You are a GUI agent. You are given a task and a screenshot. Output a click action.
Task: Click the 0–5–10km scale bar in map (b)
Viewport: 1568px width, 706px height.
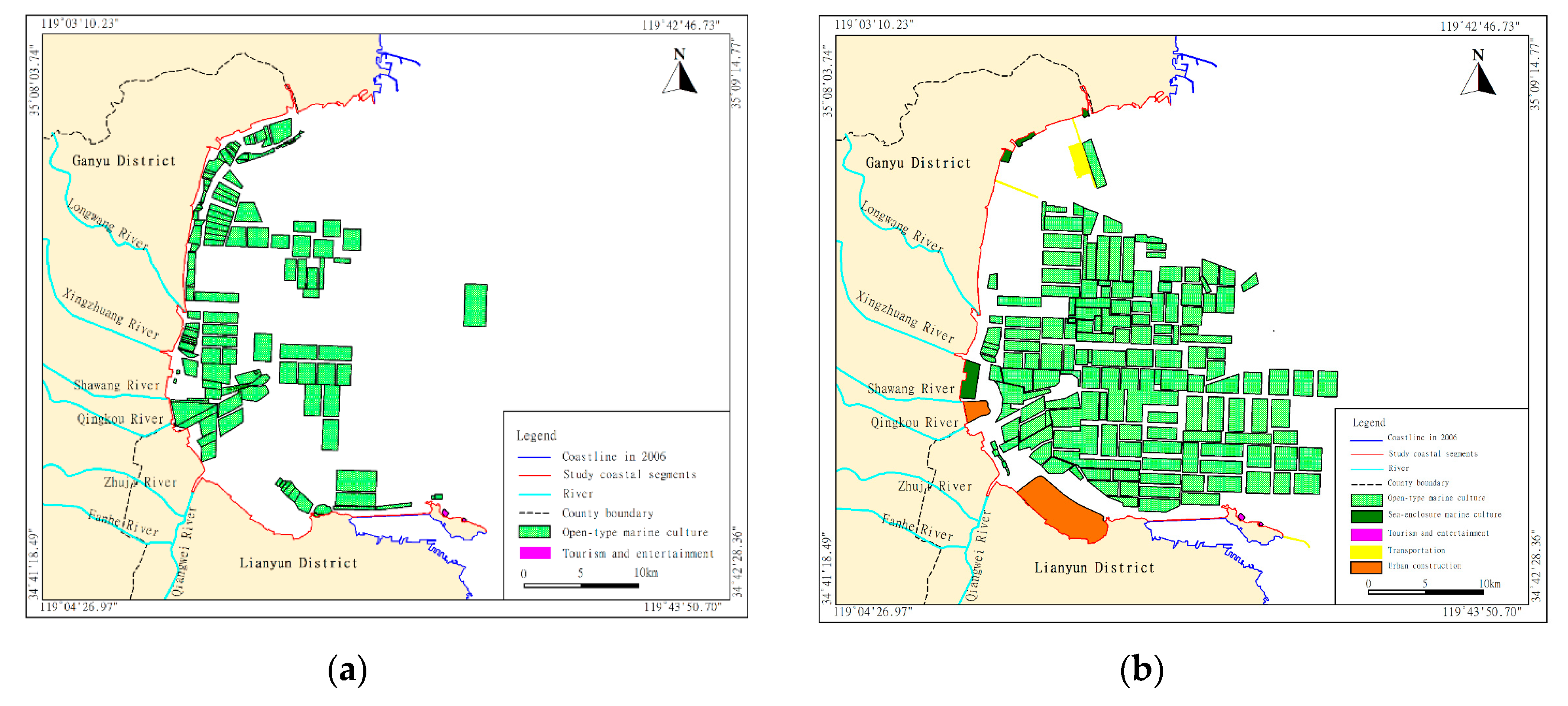[x=1426, y=591]
